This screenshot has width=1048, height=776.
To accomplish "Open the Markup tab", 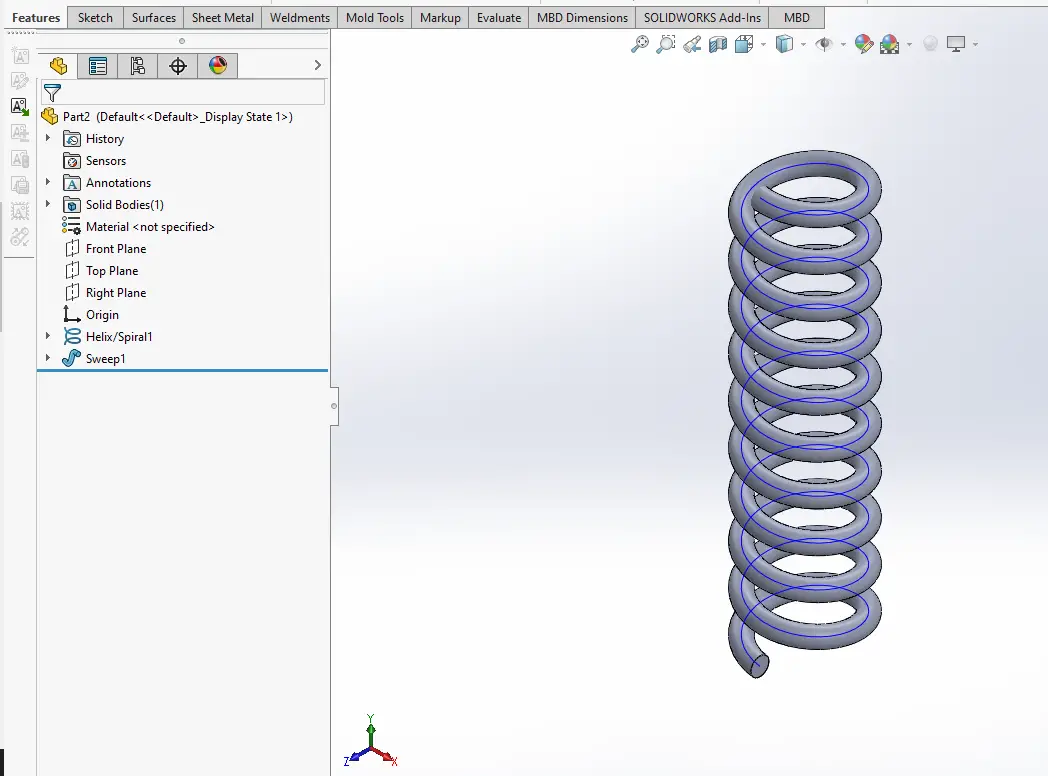I will 440,17.
